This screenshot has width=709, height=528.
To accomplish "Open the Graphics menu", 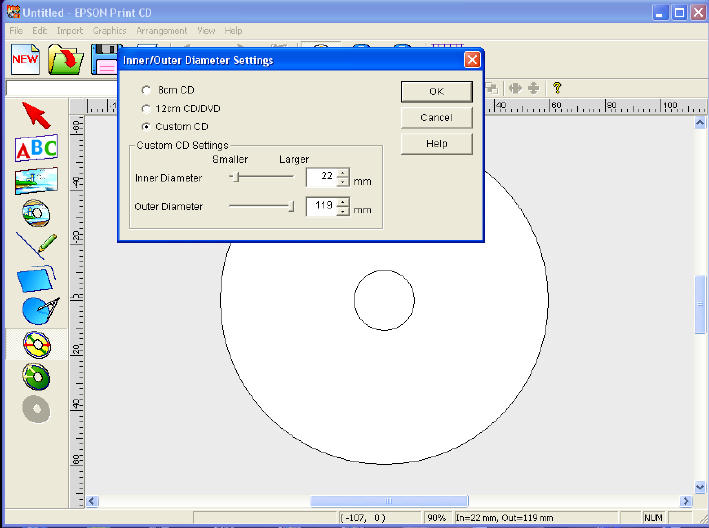I will (109, 31).
